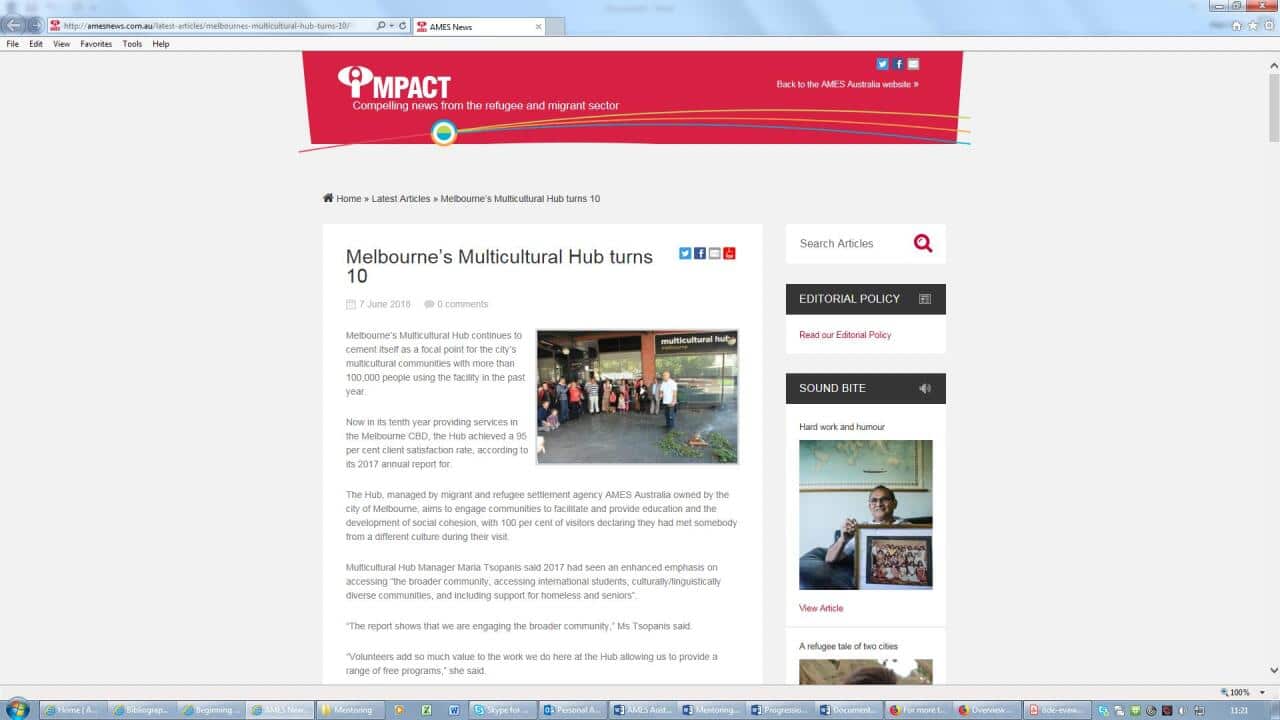The width and height of the screenshot is (1280, 720).
Task: Click the scrollbar up arrow
Action: tap(1273, 65)
